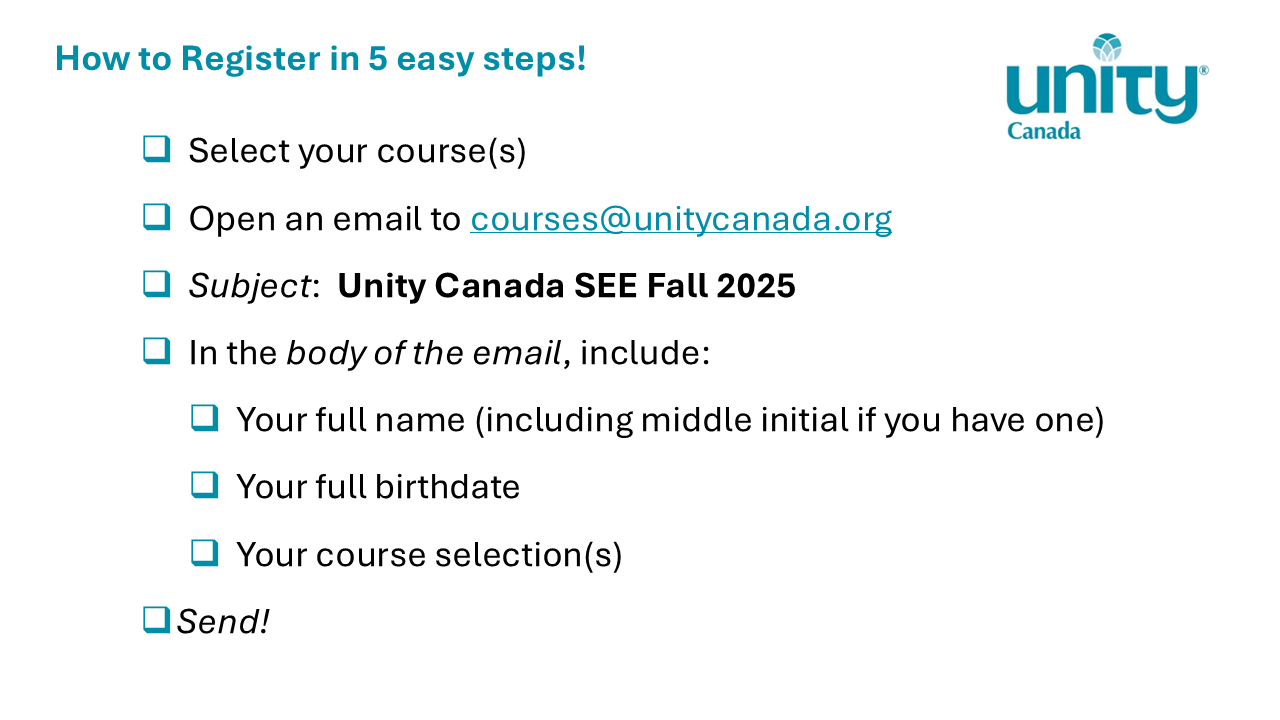Viewport: 1280px width, 720px height.
Task: Click the "Your full birthdate" text line
Action: (378, 487)
